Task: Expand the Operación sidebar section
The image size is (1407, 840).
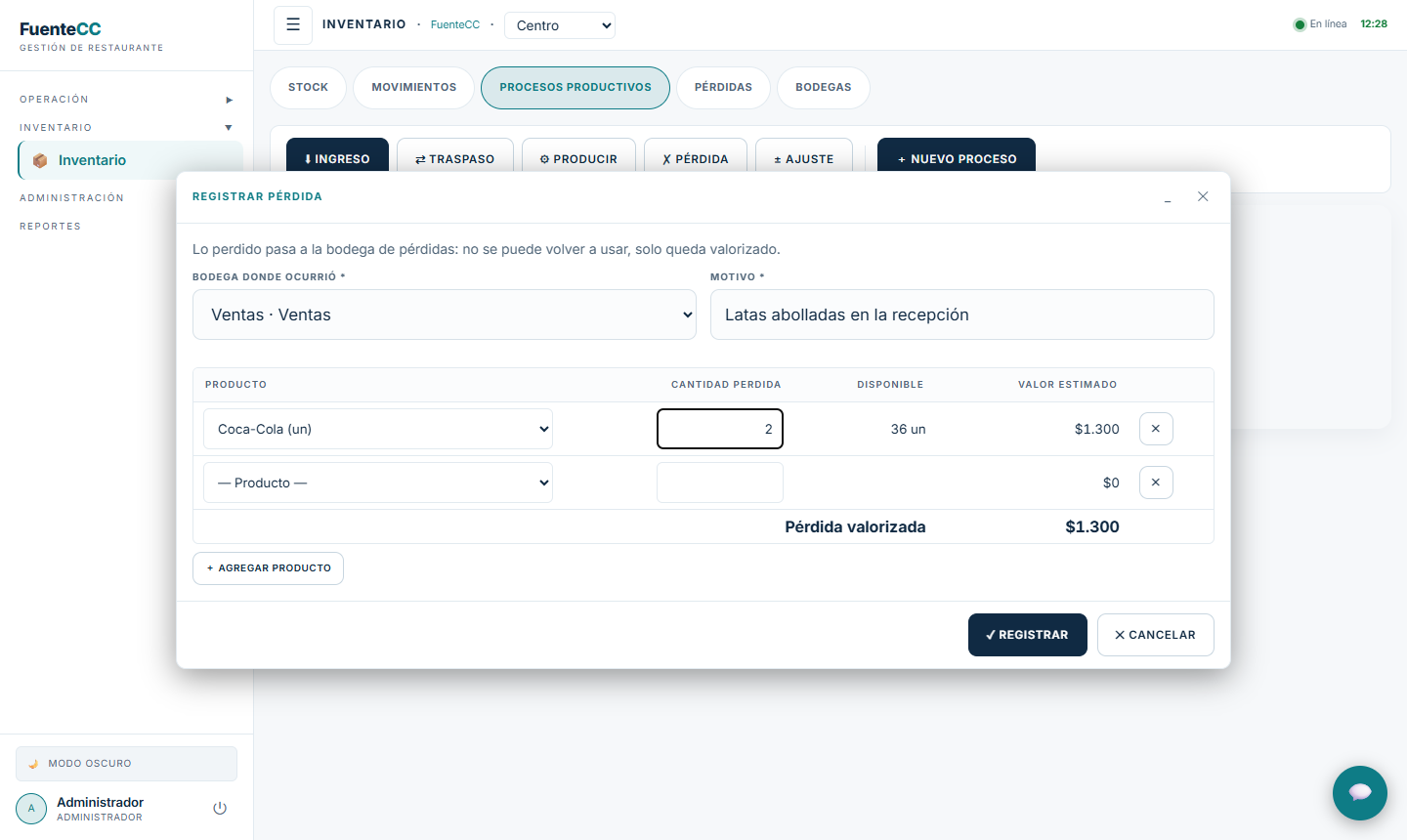Action: 126,100
